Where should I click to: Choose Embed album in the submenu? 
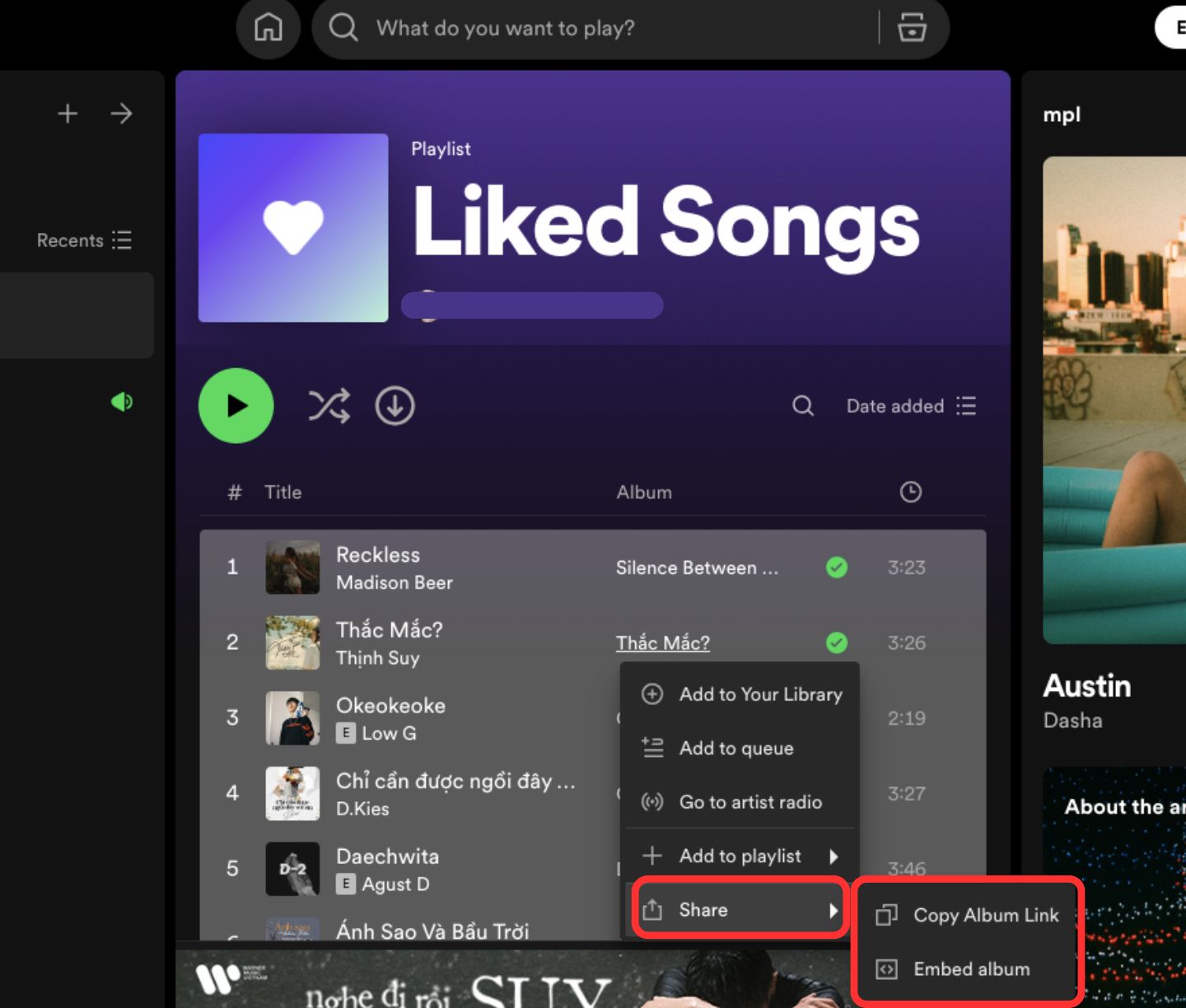(x=968, y=969)
